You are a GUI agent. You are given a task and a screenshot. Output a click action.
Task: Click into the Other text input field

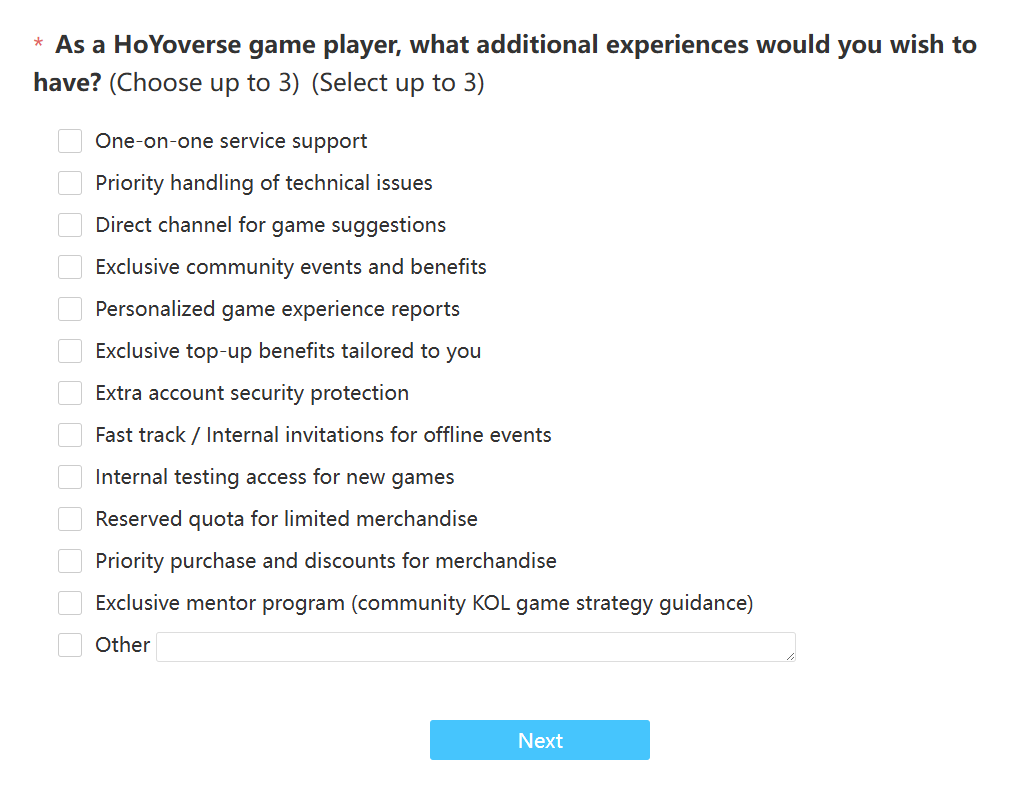tap(475, 647)
